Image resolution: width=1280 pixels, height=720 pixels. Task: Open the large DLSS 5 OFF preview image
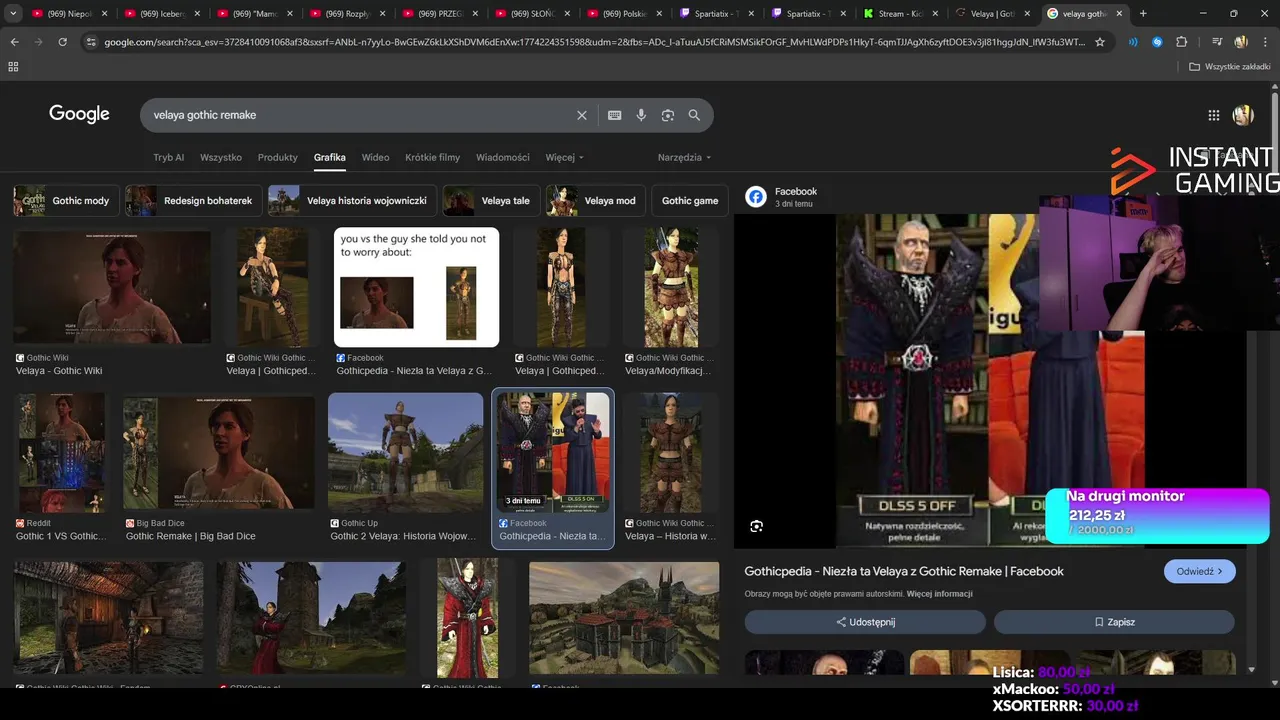(x=990, y=381)
